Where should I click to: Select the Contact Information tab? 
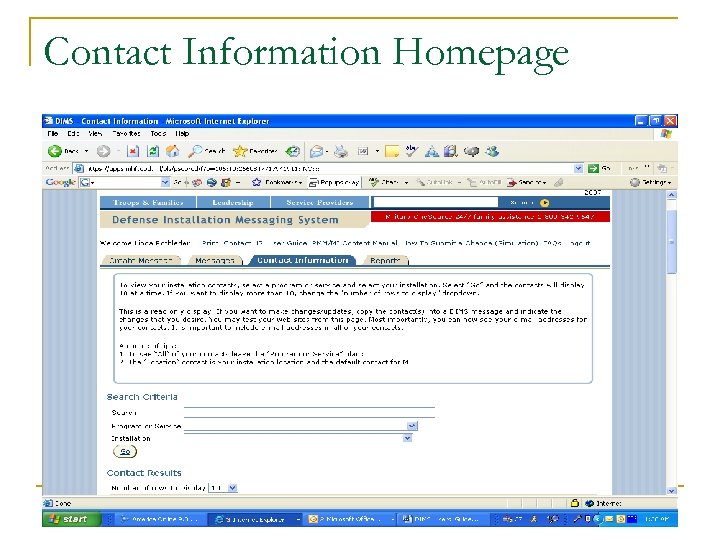(x=303, y=260)
